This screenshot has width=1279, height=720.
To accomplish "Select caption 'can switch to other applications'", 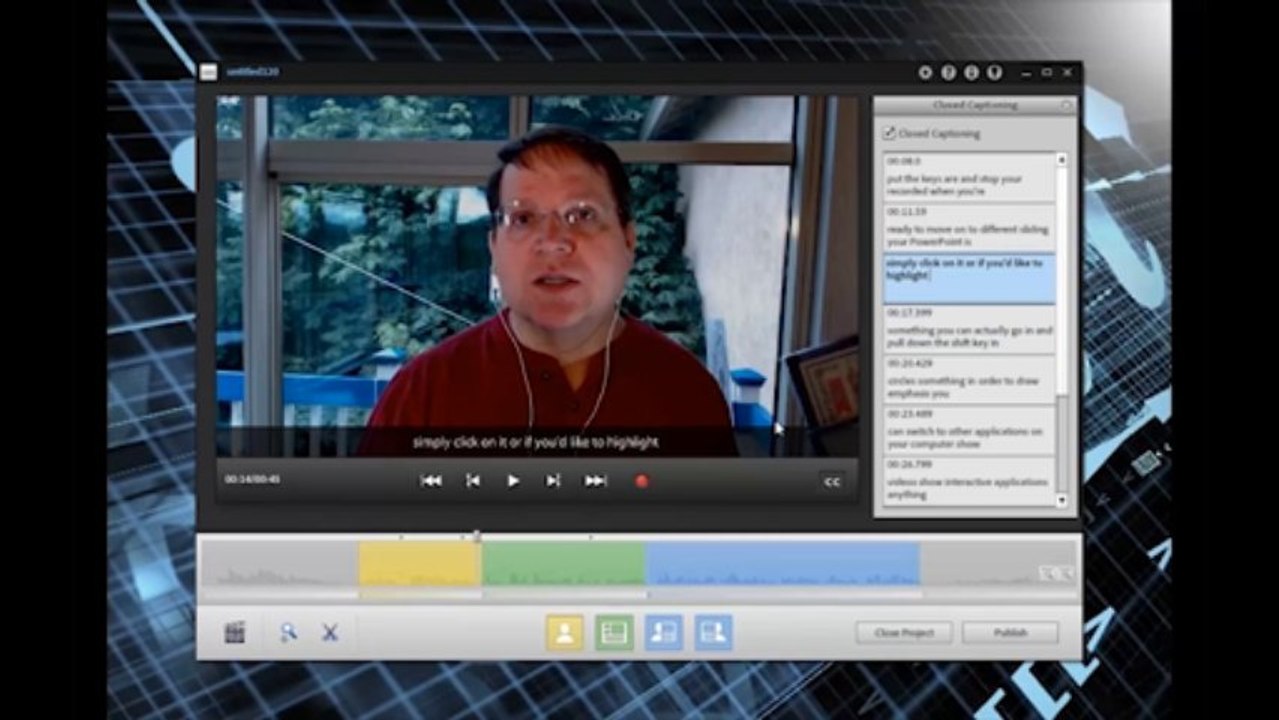I will pyautogui.click(x=969, y=431).
